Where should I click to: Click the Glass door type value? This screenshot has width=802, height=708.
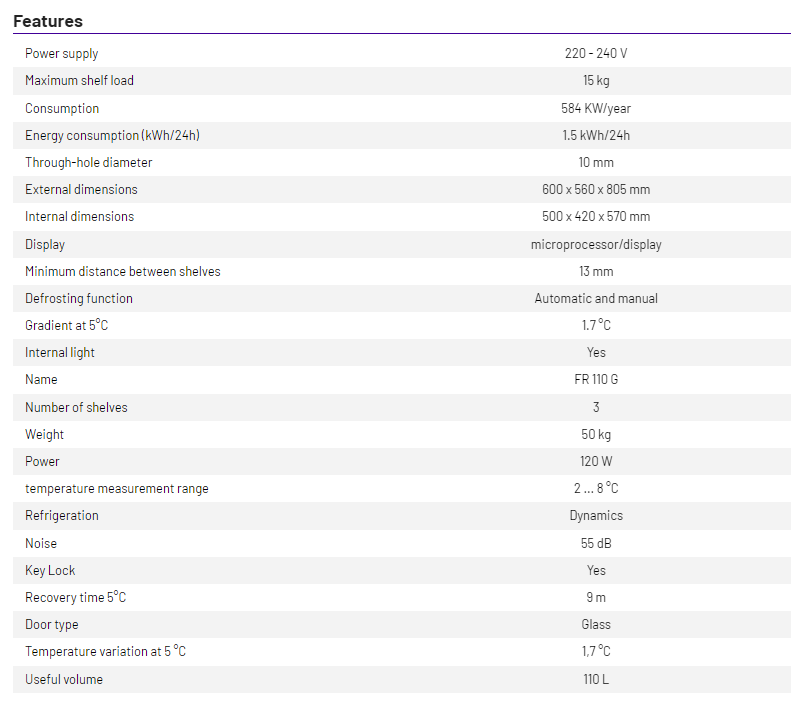click(x=596, y=625)
